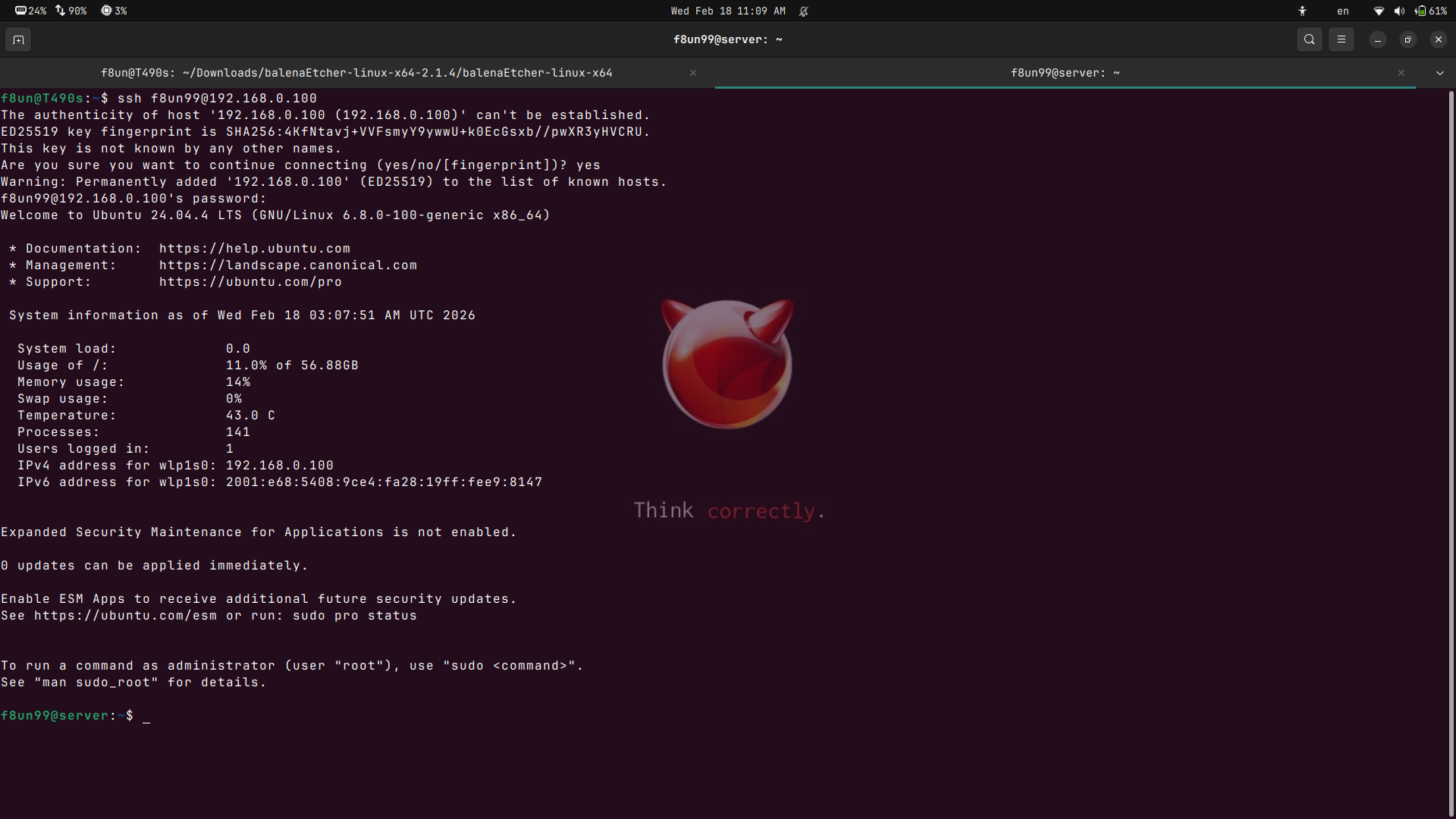Switch to the f8un@T490s balenaEtcher tab
1456x819 pixels.
pyautogui.click(x=356, y=73)
